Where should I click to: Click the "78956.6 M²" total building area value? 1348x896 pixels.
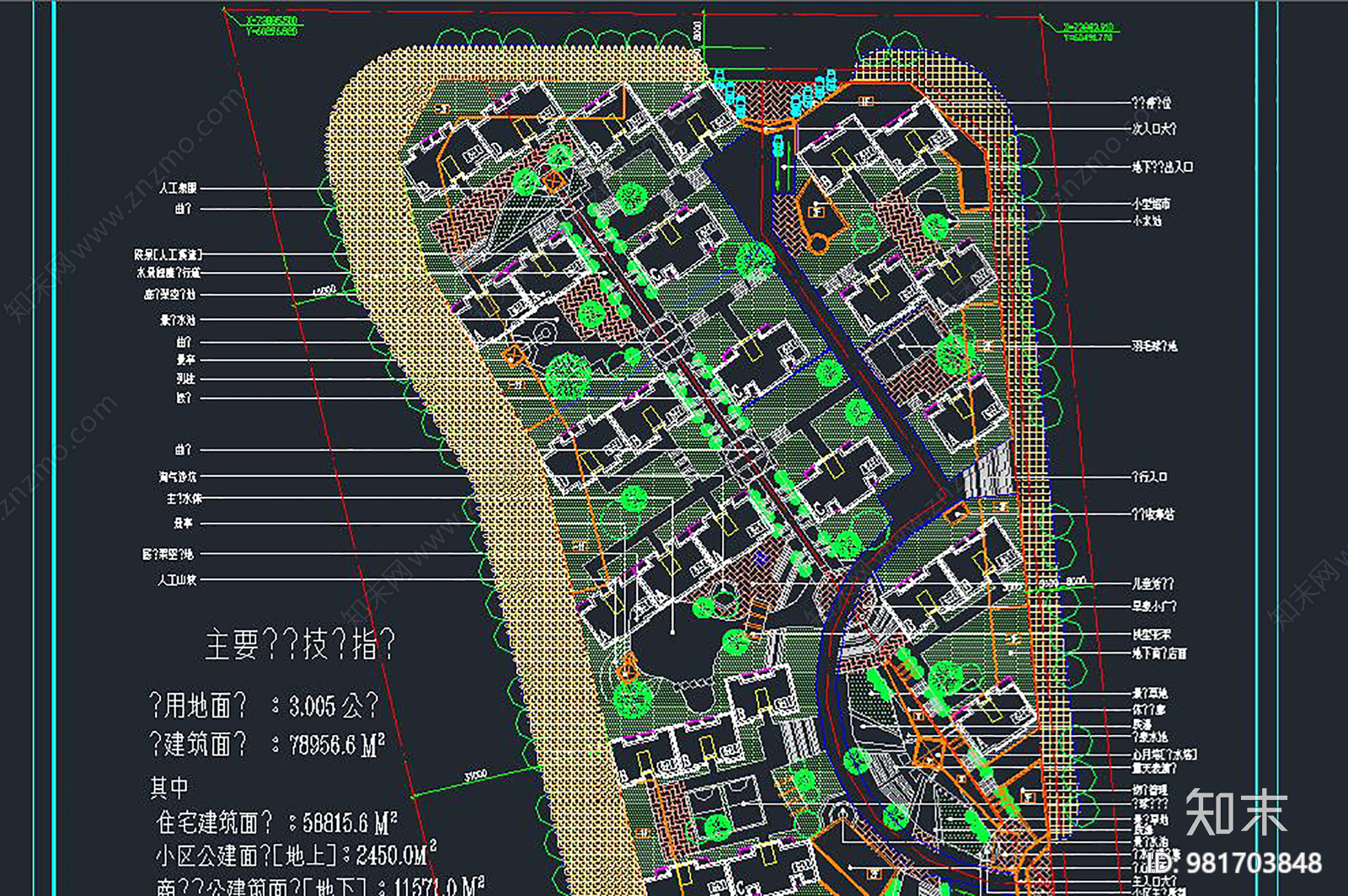[337, 744]
